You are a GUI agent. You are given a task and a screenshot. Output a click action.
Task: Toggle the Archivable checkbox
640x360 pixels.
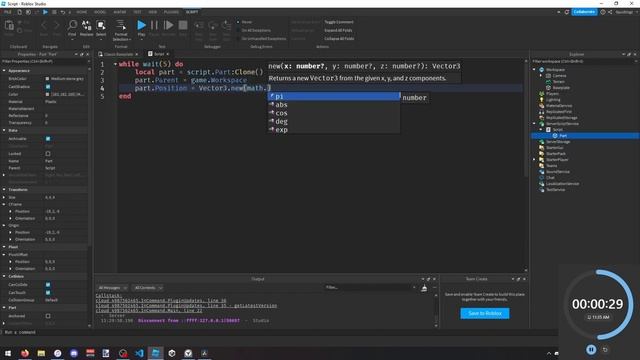coord(48,139)
